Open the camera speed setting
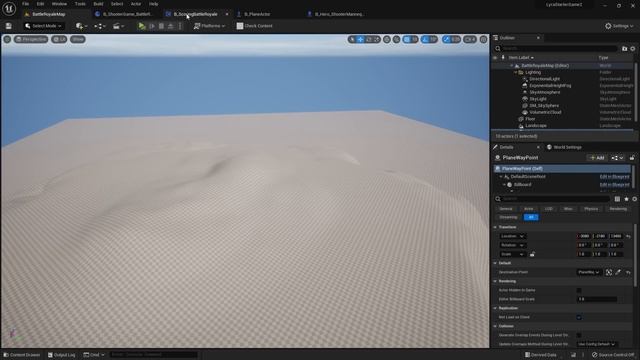The image size is (640, 360). [x=470, y=39]
